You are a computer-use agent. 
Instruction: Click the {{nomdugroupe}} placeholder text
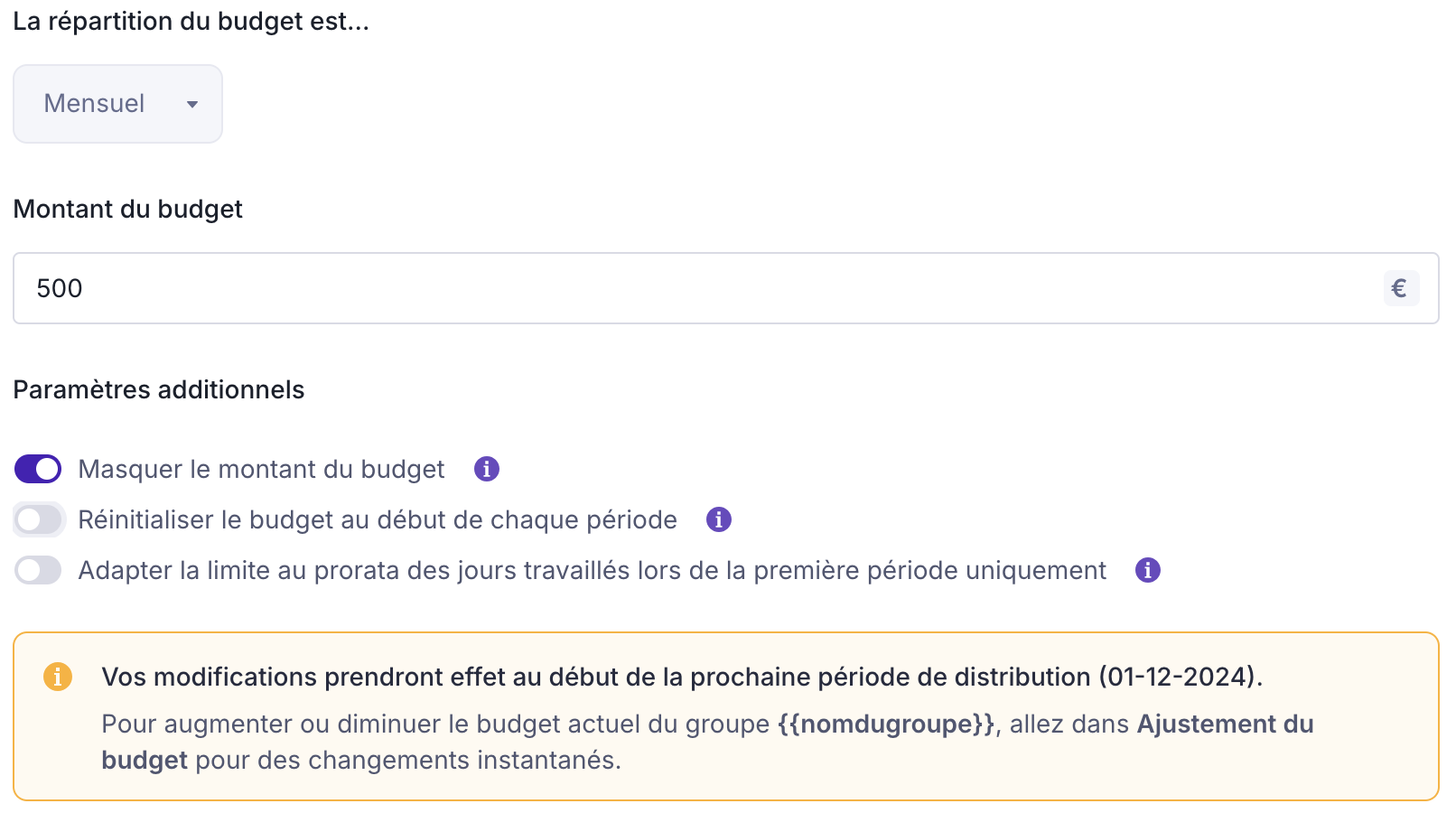(886, 724)
